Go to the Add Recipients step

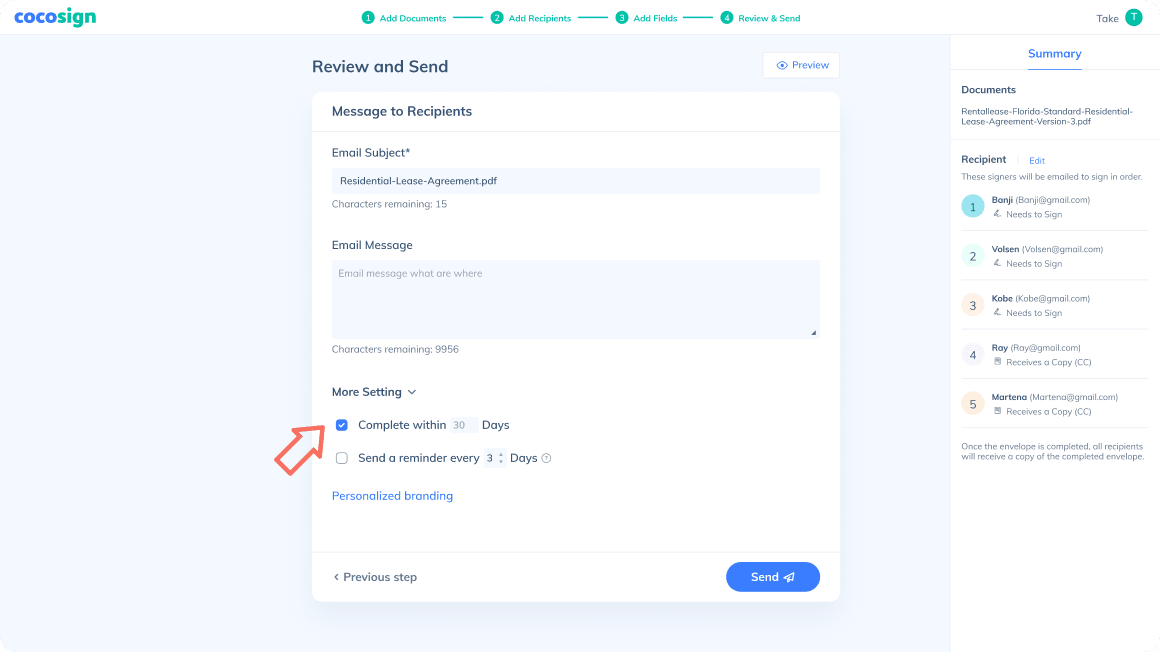(x=531, y=18)
